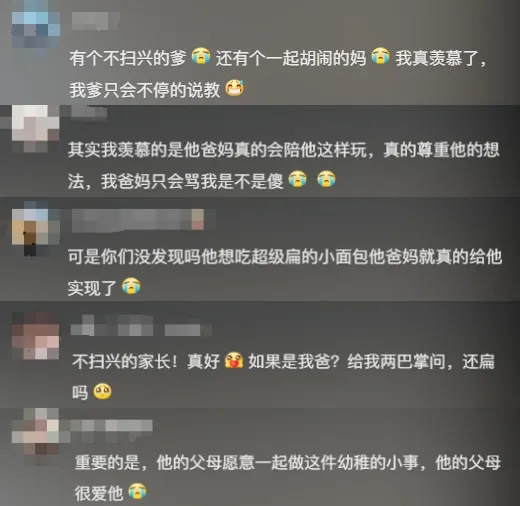The height and width of the screenshot is (506, 520).
Task: Tap the sweat-smile emoji after 不停的说教
Action: click(x=235, y=88)
